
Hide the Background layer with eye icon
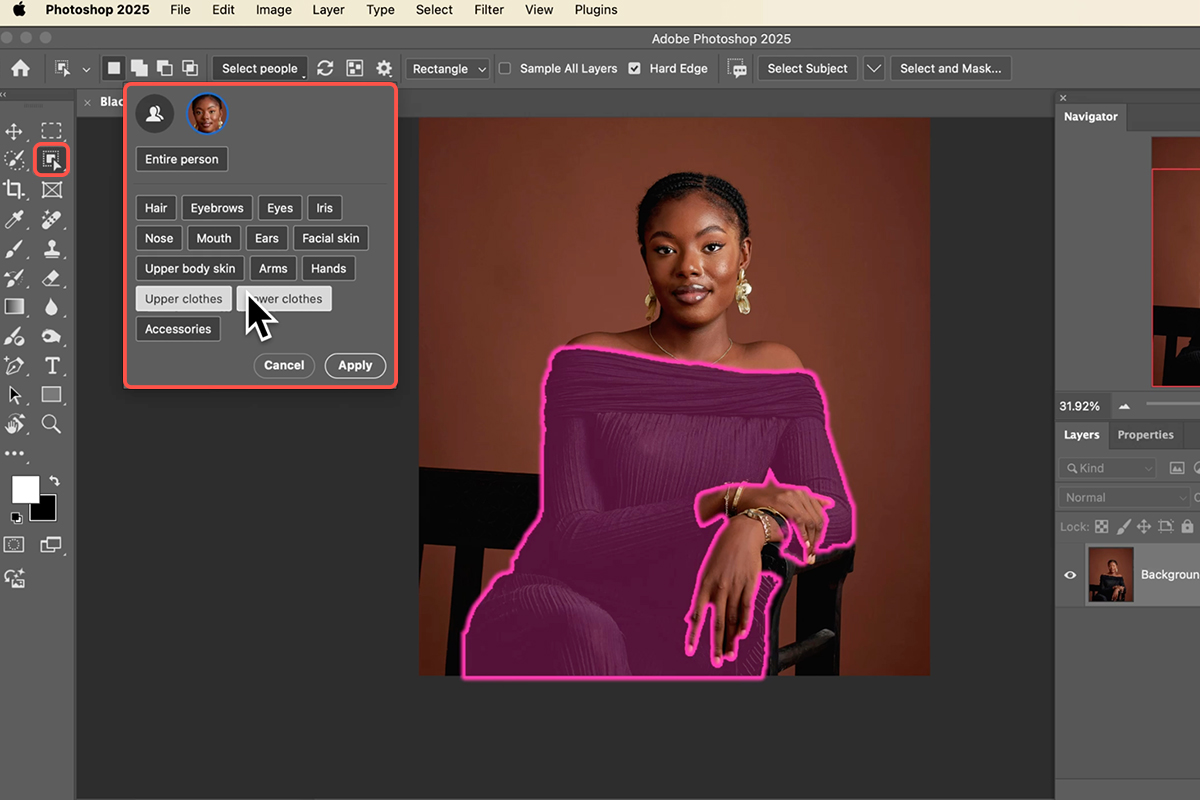(1070, 575)
